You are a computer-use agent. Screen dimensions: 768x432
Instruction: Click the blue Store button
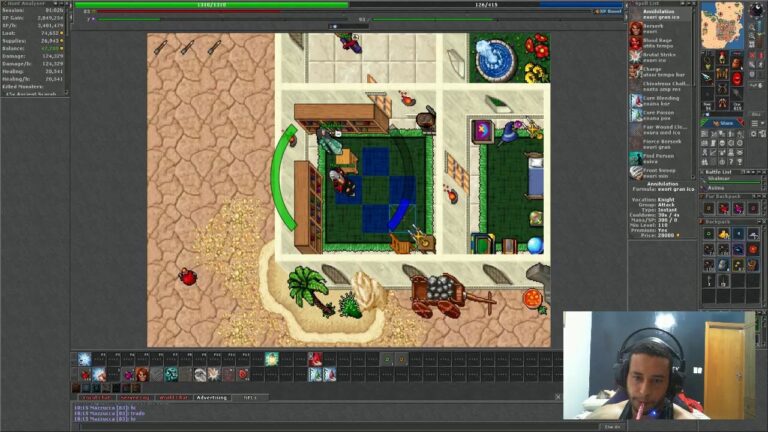(723, 122)
